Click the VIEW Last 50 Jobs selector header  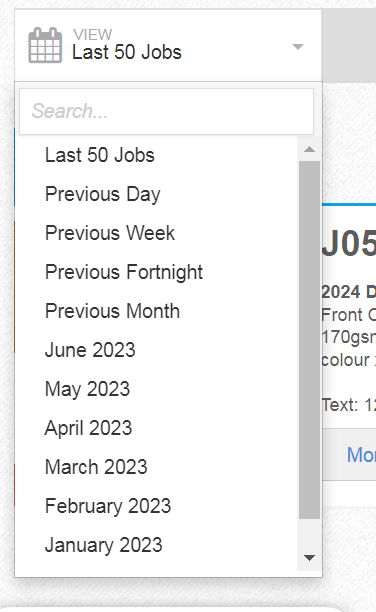click(x=168, y=46)
